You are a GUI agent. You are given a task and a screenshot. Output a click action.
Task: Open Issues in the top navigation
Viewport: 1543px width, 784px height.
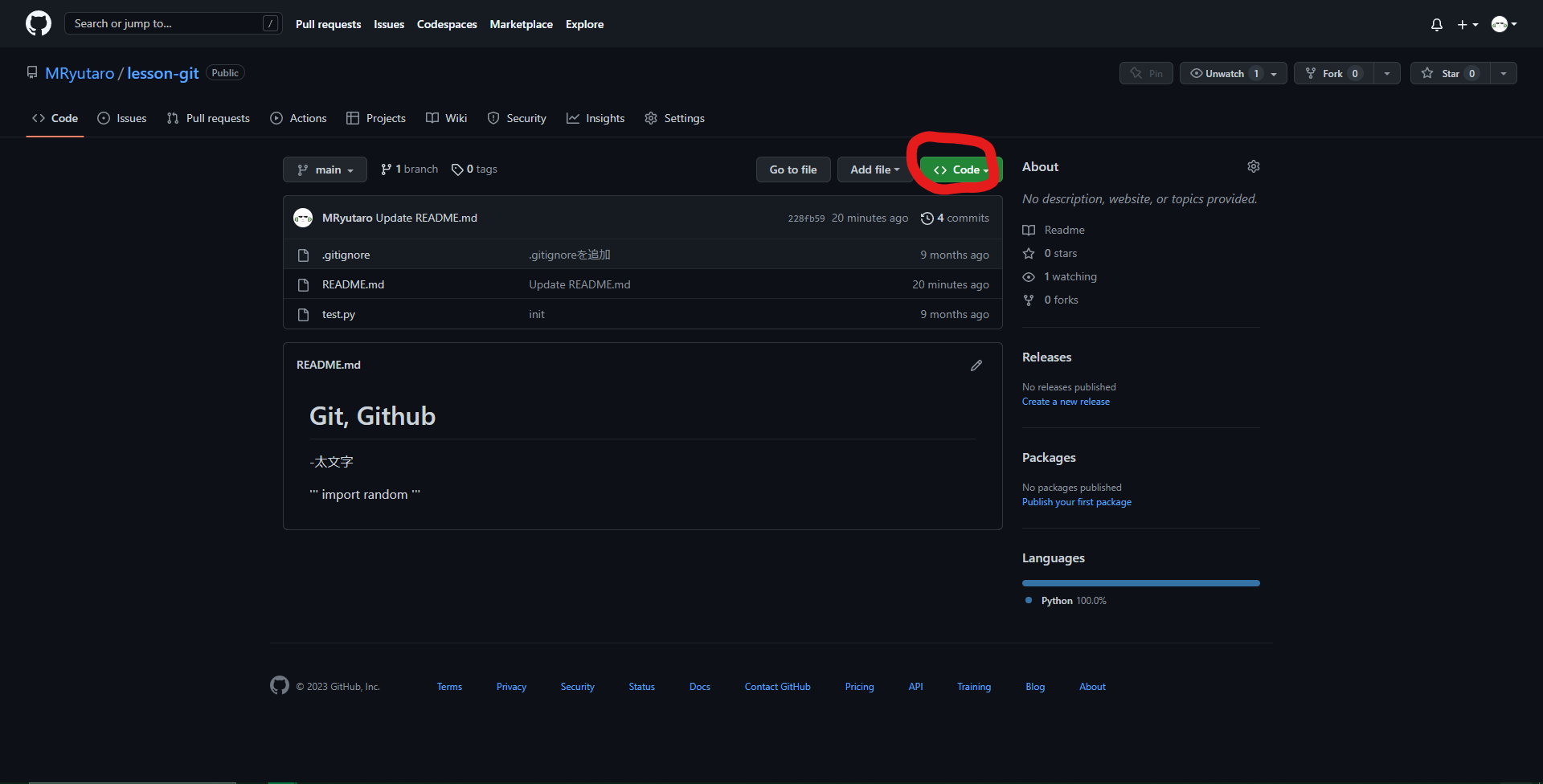coord(389,24)
